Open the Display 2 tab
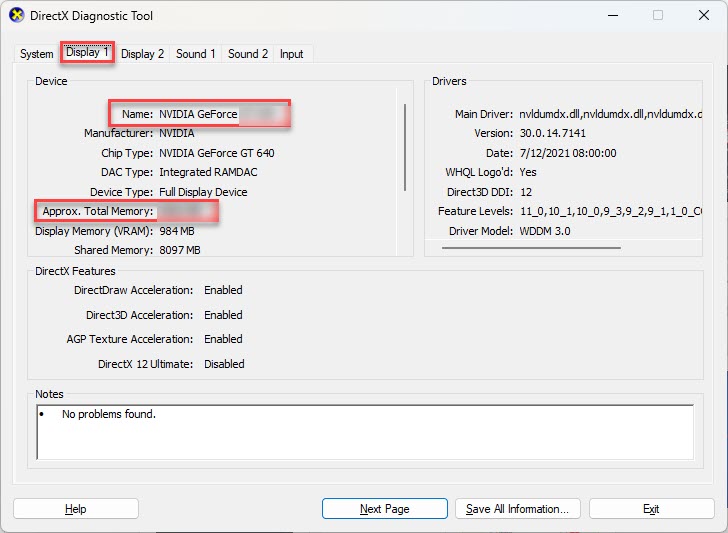This screenshot has height=533, width=728. [x=143, y=54]
